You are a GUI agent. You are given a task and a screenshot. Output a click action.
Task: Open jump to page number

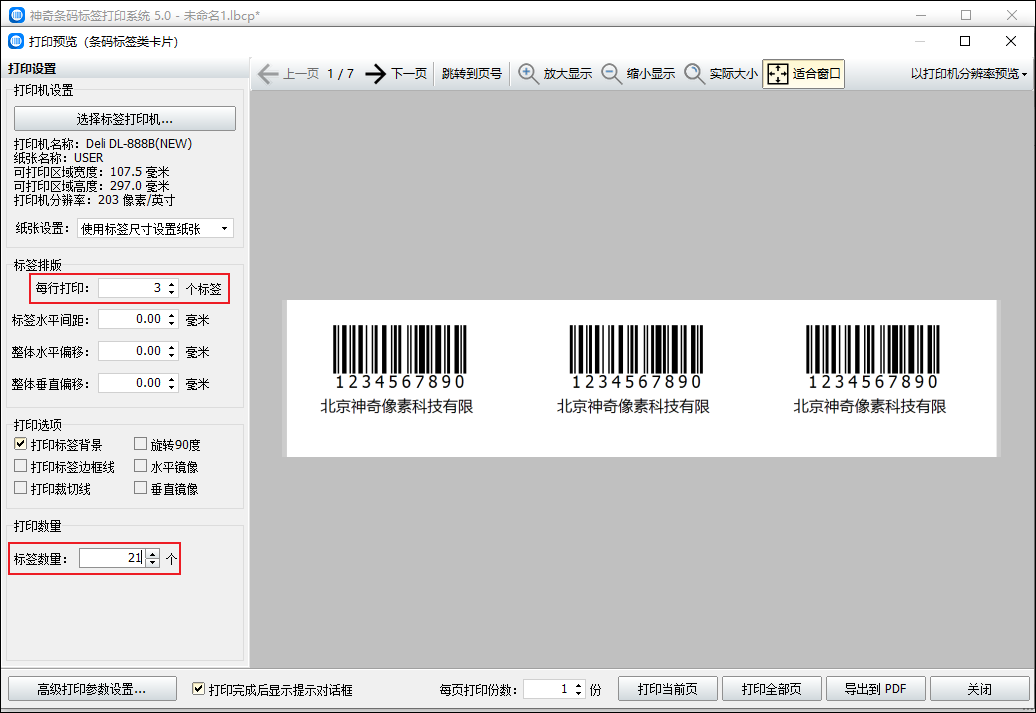point(472,73)
